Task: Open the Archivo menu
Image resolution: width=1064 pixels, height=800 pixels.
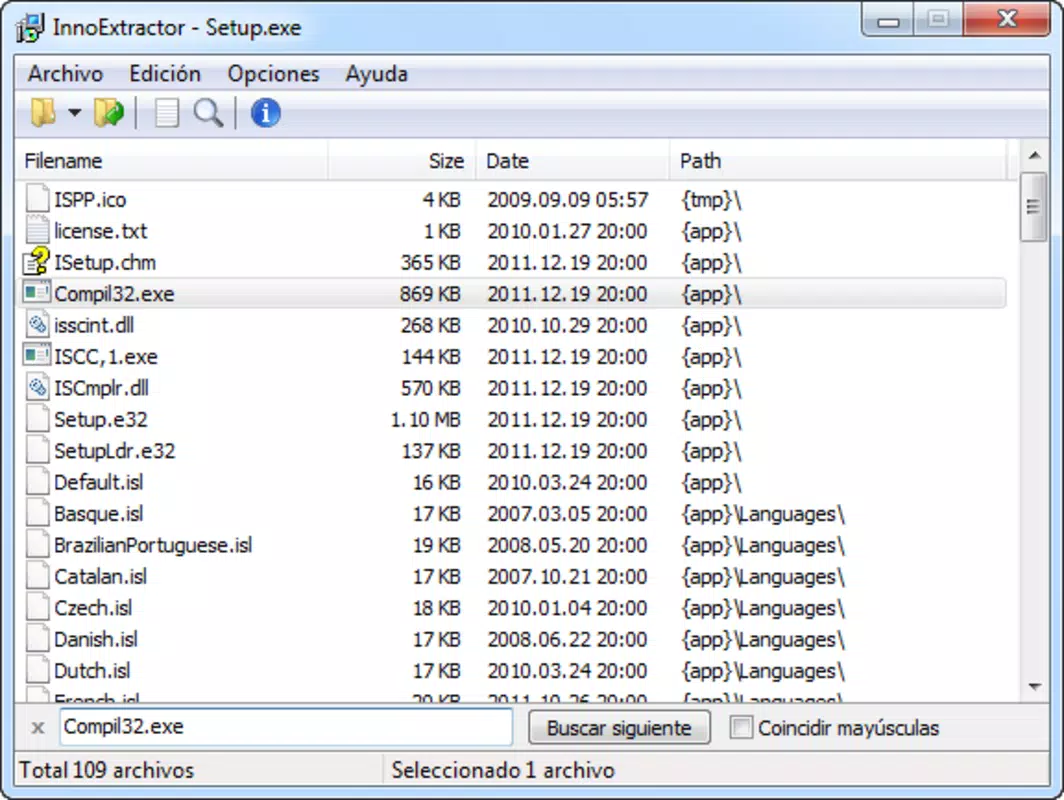Action: pos(65,73)
